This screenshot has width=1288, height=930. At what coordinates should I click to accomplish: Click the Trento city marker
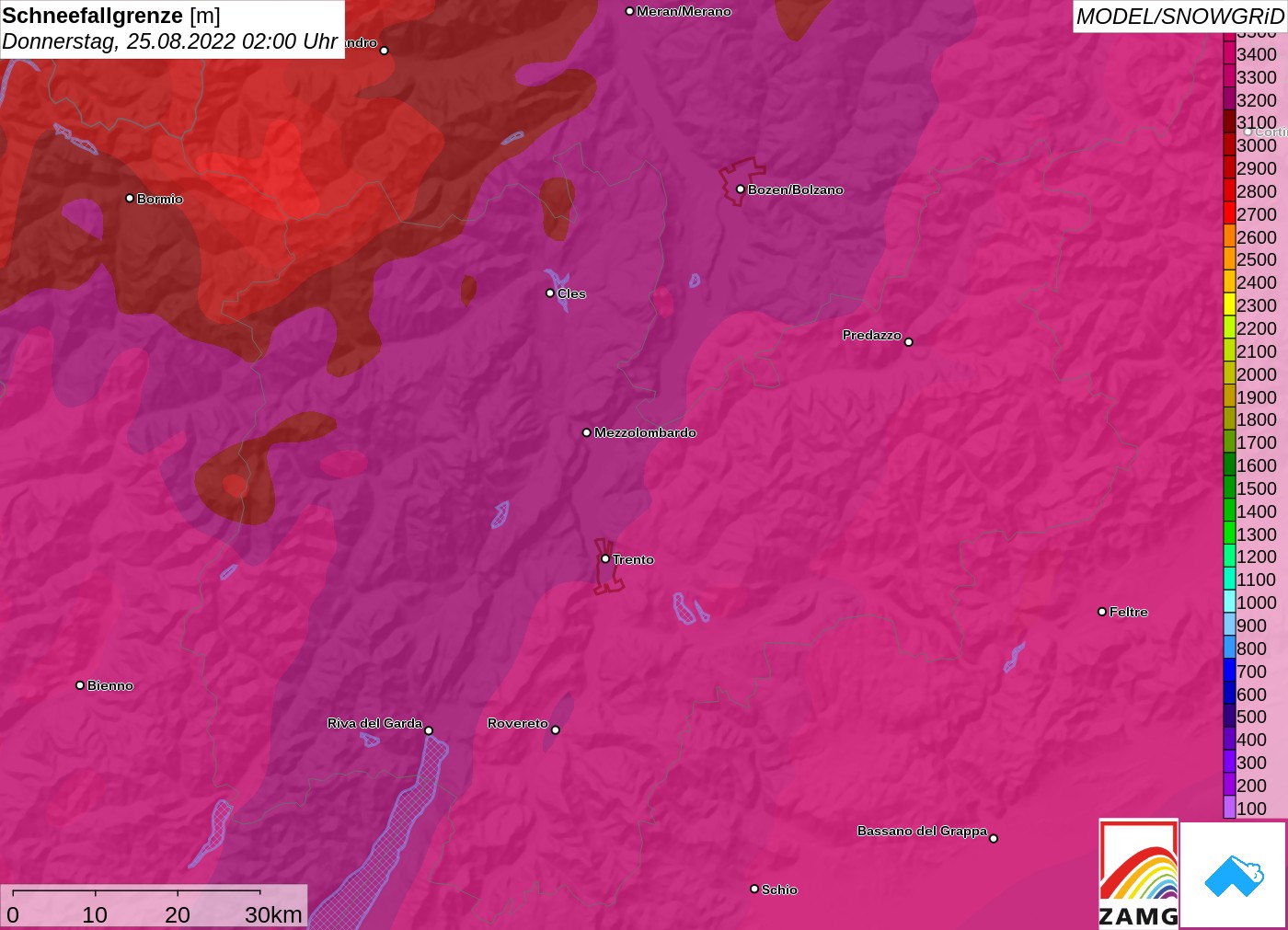pos(605,558)
